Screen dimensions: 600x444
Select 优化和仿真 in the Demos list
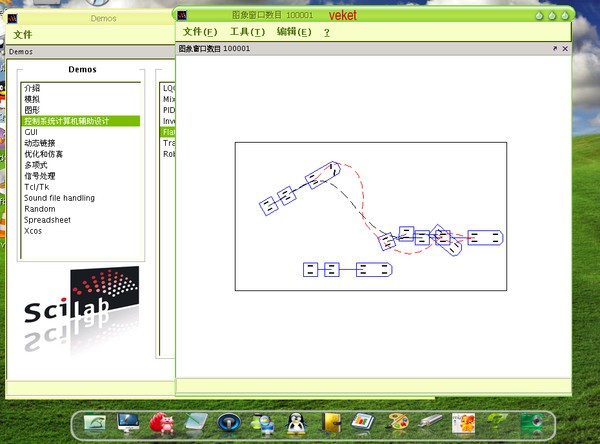(80, 154)
